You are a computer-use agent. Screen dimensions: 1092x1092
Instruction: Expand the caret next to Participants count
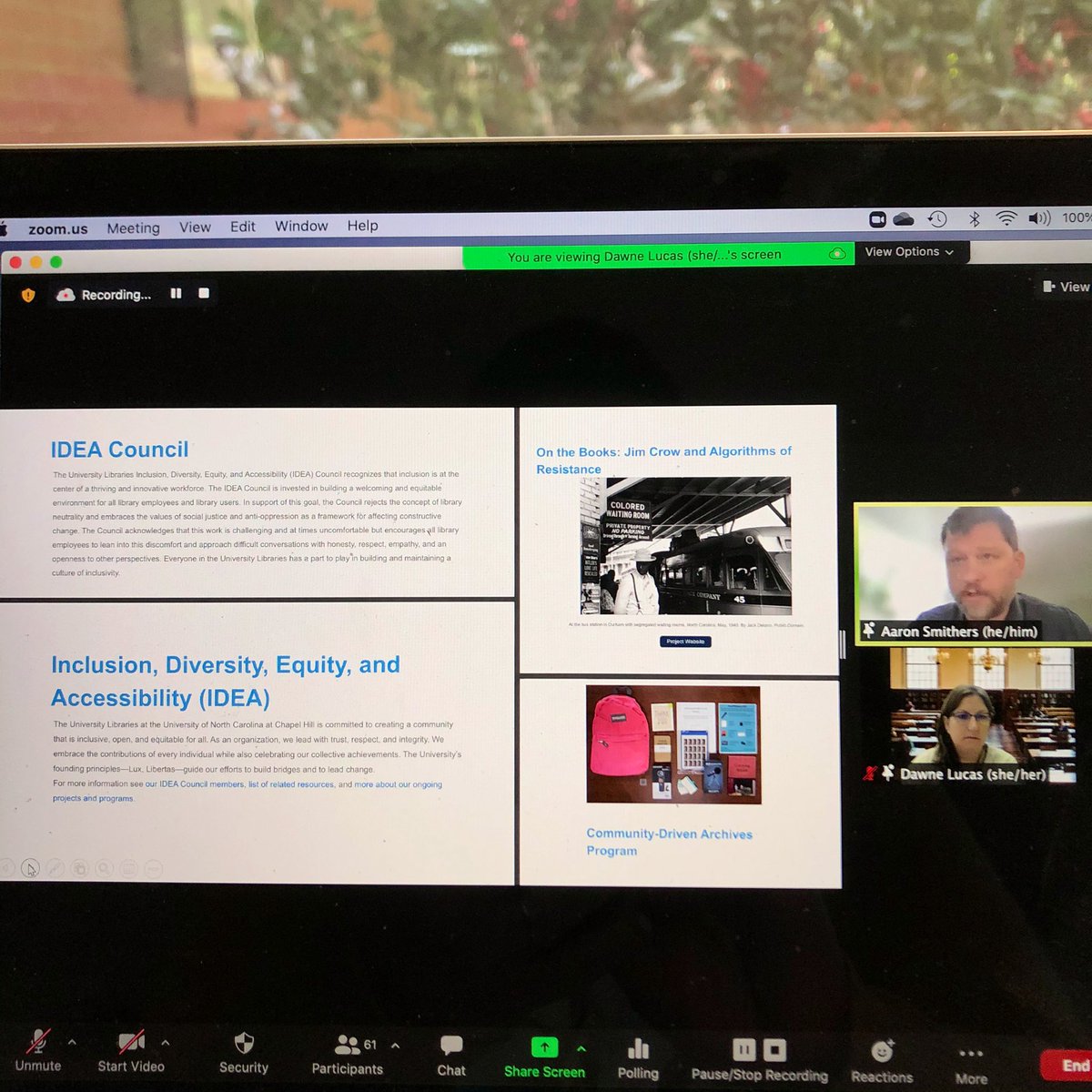pos(395,1046)
